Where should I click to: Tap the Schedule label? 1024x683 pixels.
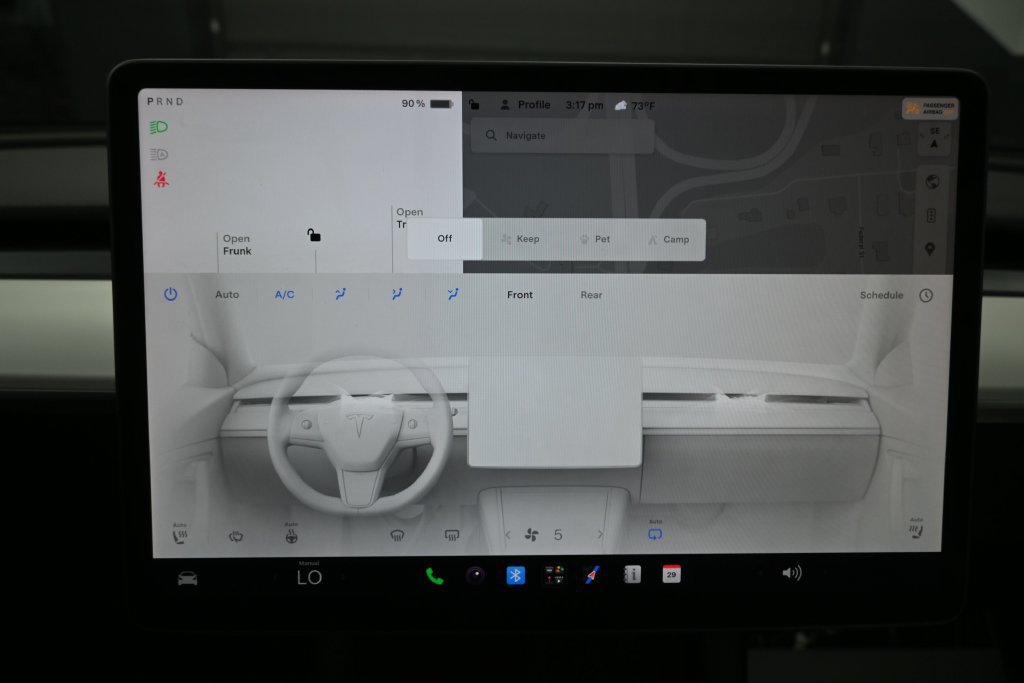coord(881,295)
